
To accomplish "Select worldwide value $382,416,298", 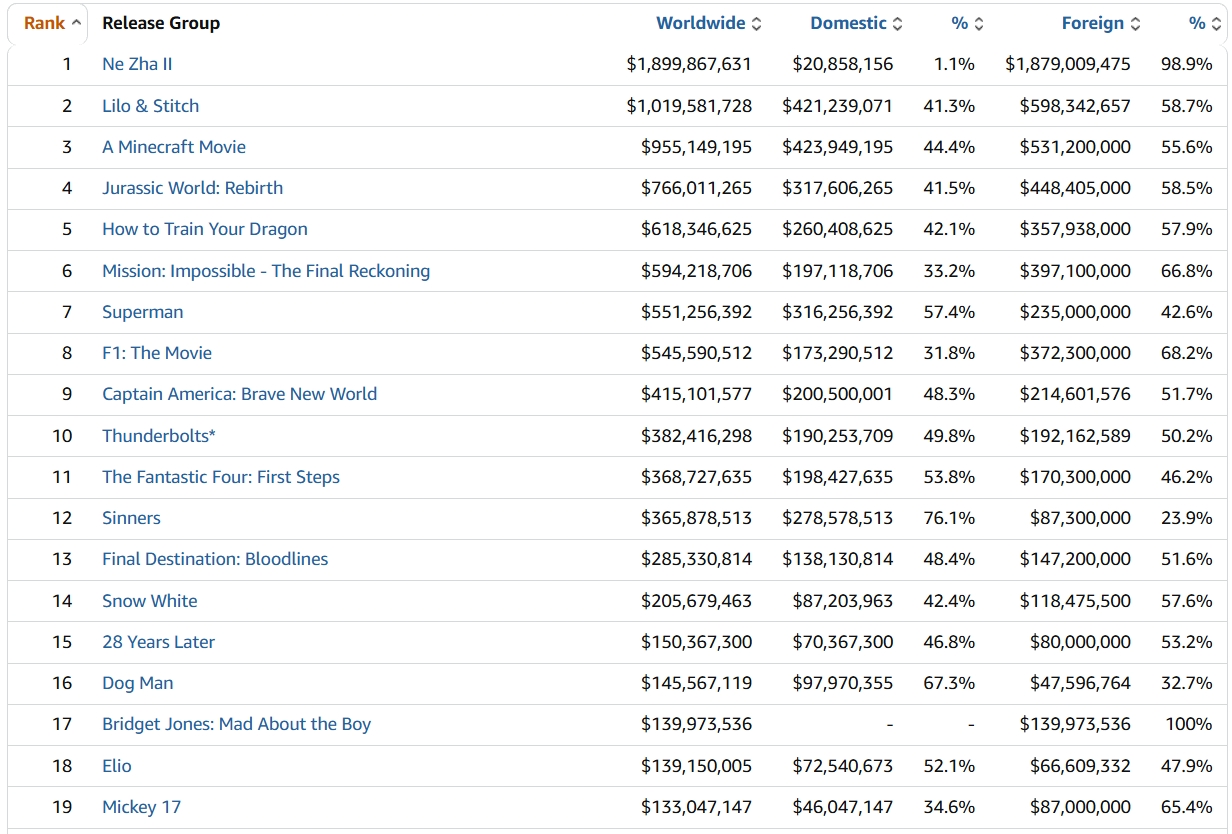I will [696, 436].
